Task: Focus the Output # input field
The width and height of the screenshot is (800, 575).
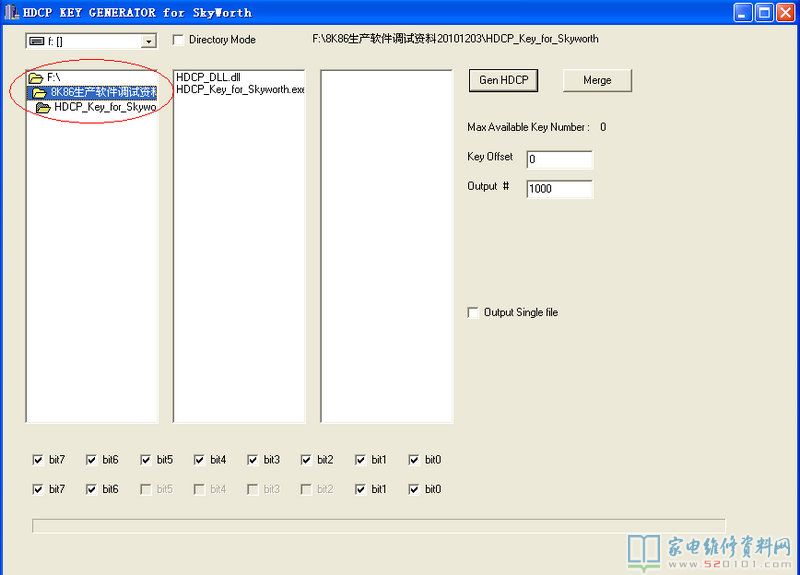Action: (560, 189)
